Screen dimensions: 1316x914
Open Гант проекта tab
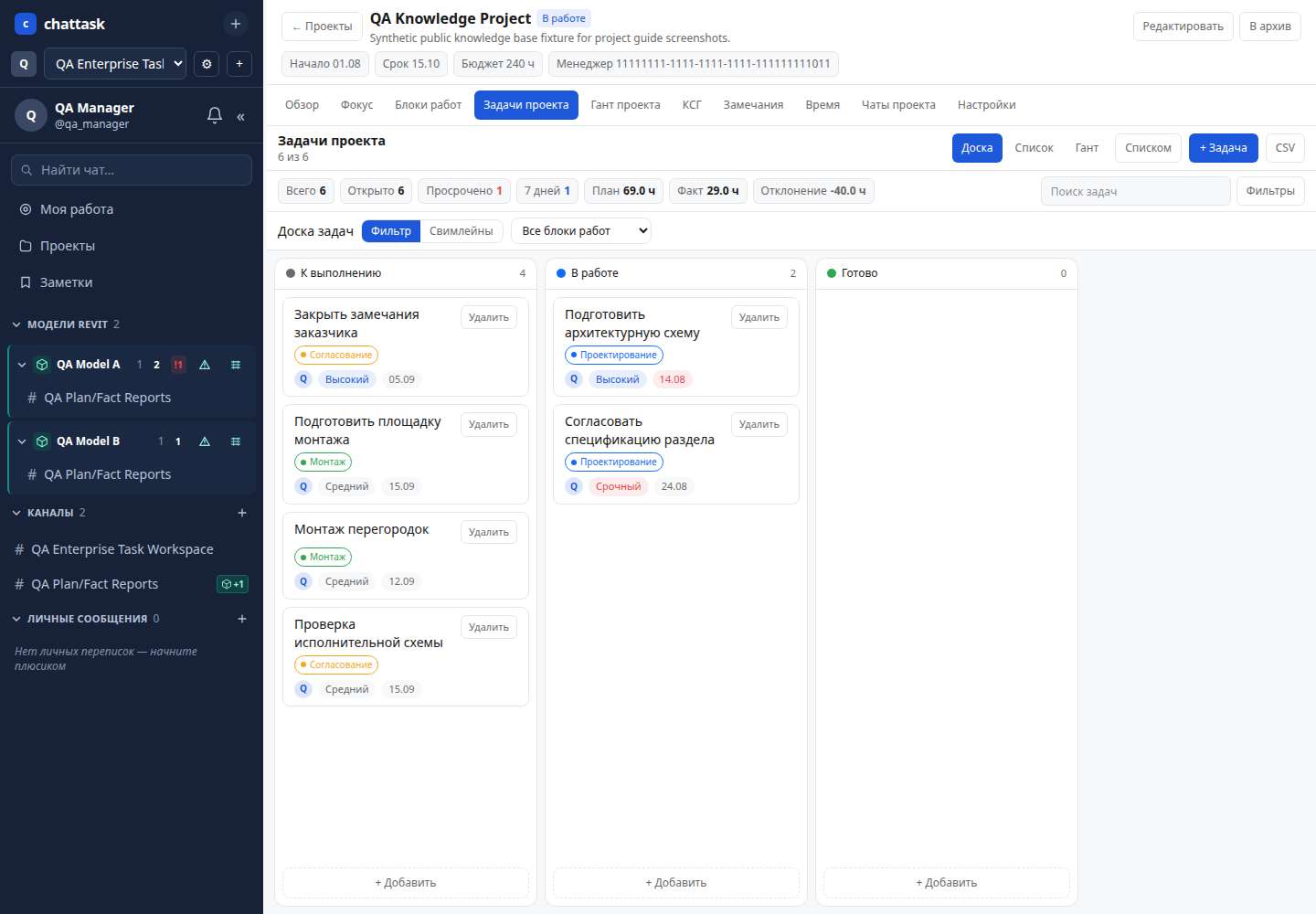[625, 105]
